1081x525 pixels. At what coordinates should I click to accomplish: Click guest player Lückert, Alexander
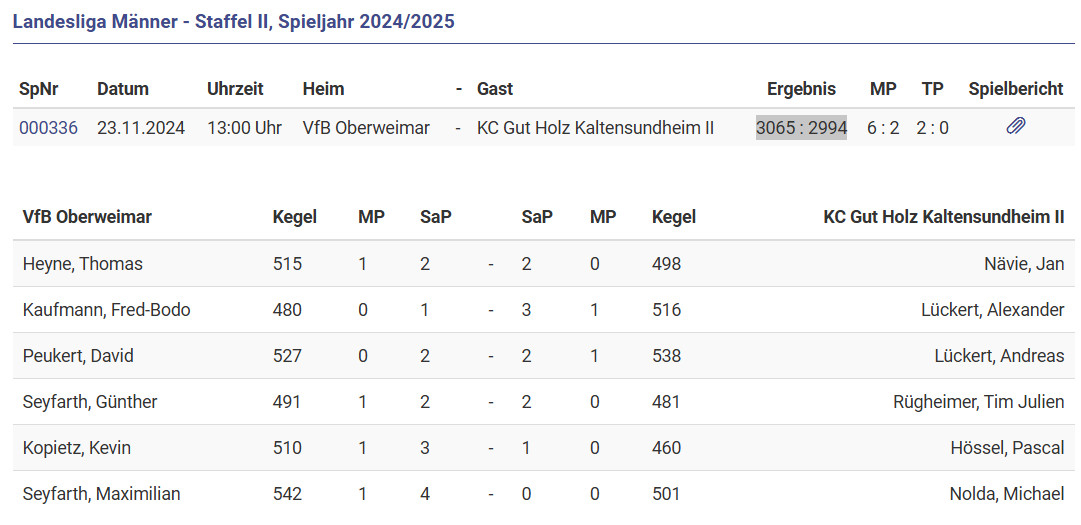coord(992,310)
